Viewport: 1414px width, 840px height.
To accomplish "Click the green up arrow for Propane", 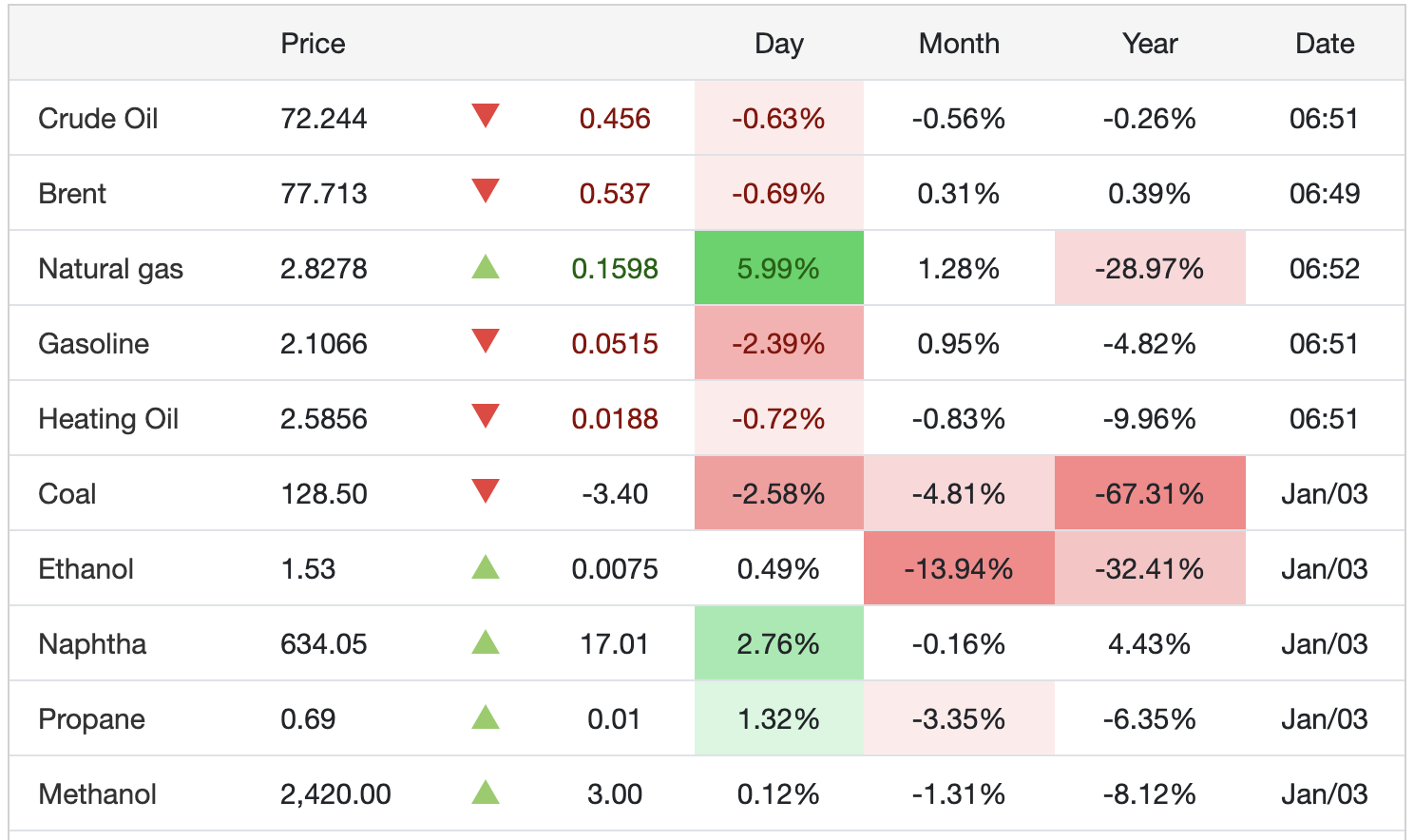I will click(x=486, y=716).
